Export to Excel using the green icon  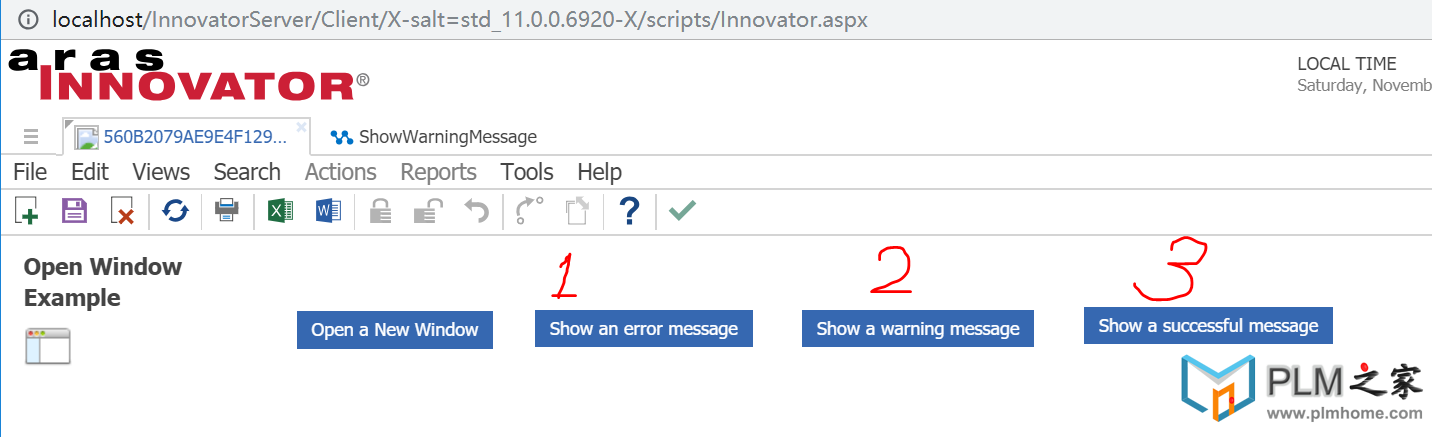coord(280,211)
